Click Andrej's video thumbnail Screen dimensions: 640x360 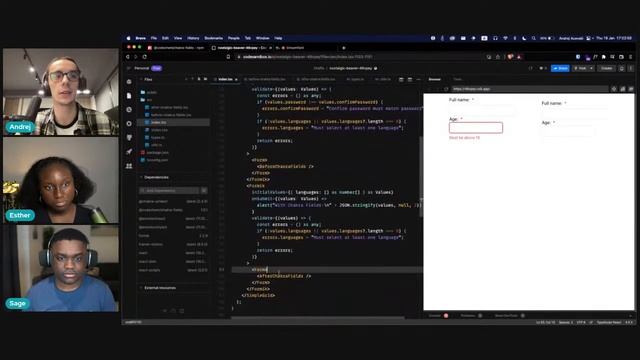tap(61, 92)
